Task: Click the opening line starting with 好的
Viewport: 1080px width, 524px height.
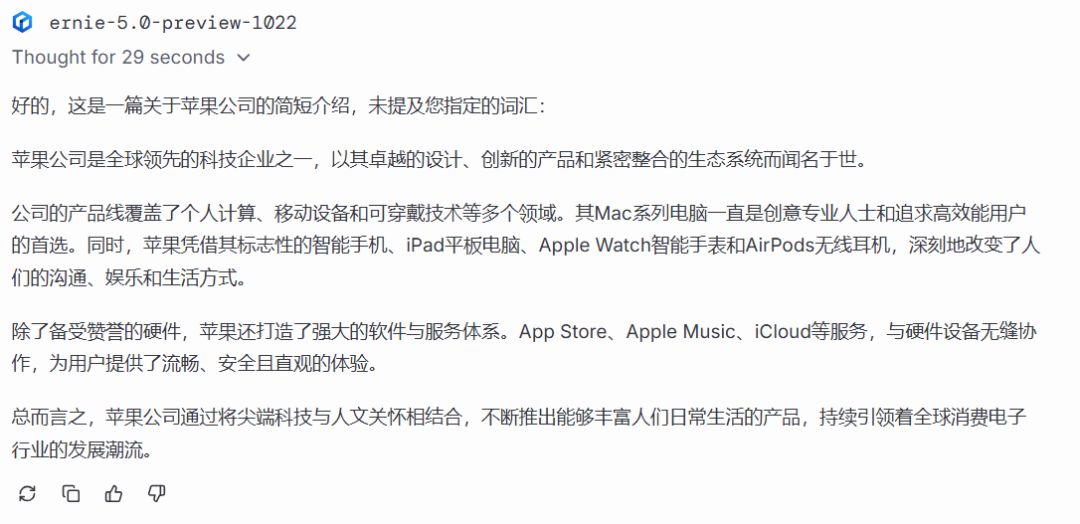Action: (278, 107)
